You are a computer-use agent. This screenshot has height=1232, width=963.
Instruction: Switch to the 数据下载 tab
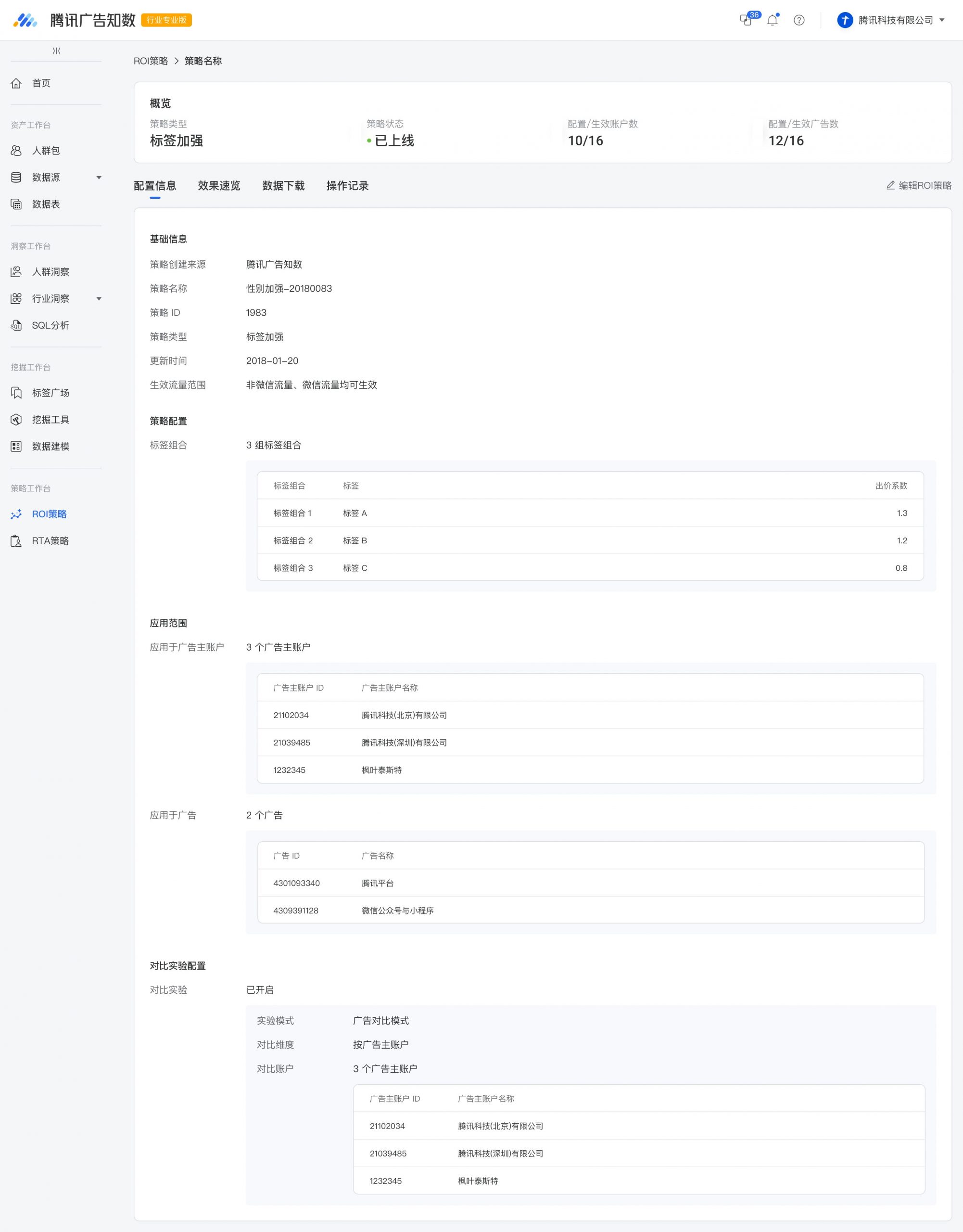(283, 186)
